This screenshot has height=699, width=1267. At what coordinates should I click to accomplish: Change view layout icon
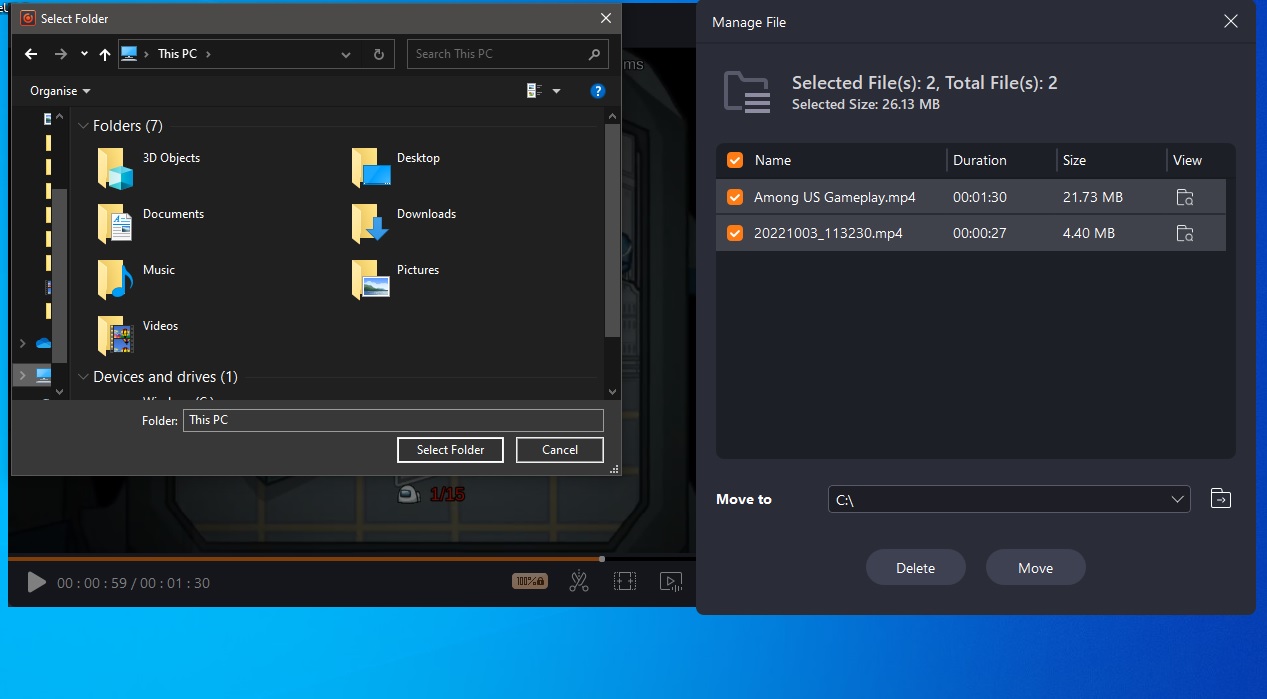535,91
